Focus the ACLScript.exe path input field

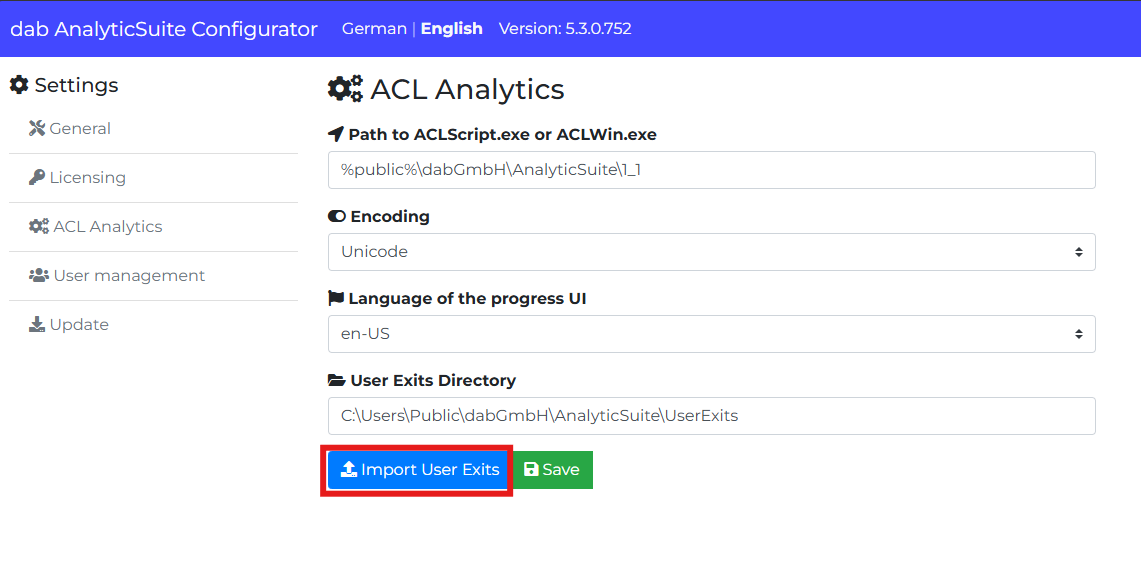(711, 170)
